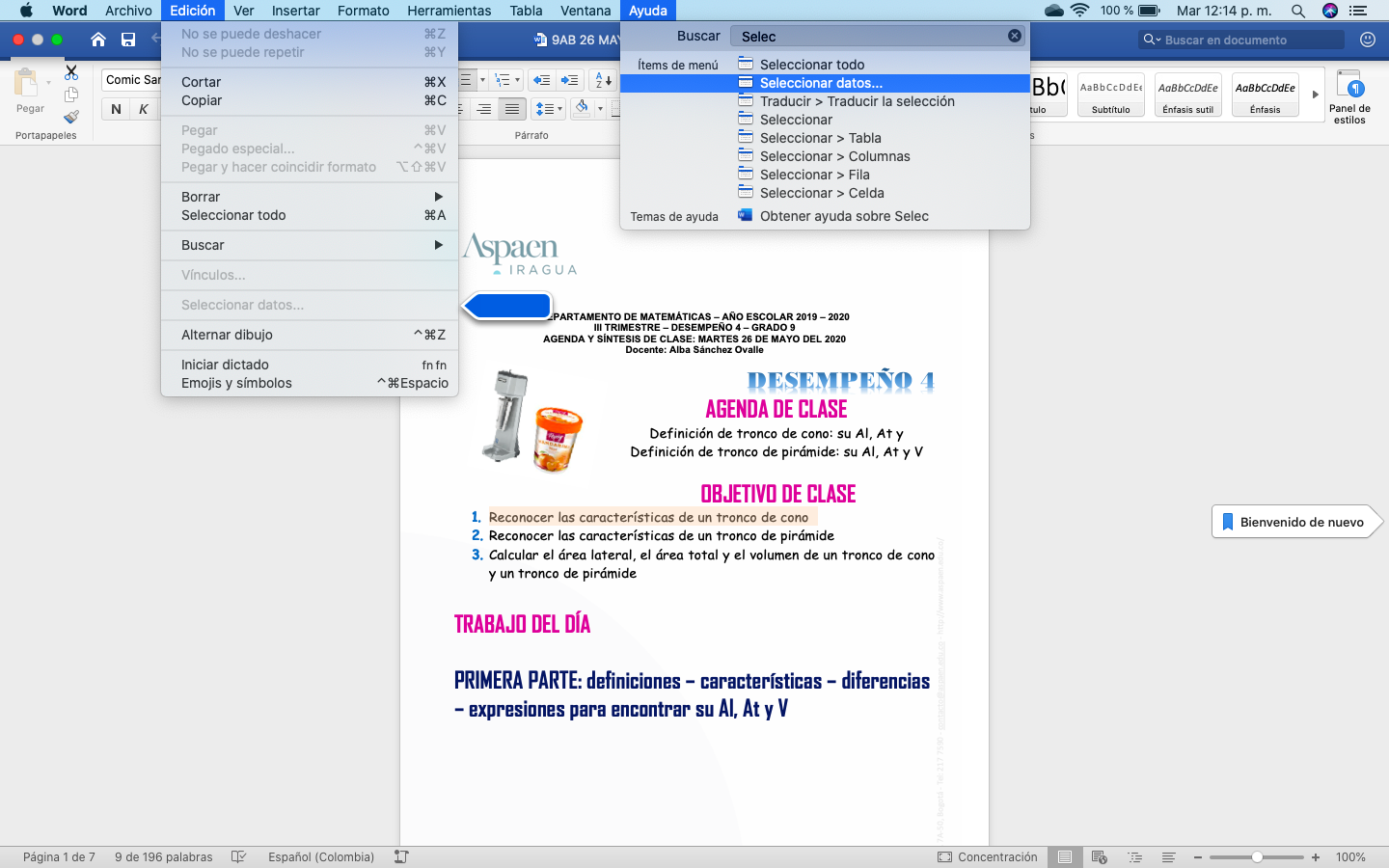This screenshot has height=868, width=1389.
Task: Click the Pegar clipboard icon
Action: 27,84
